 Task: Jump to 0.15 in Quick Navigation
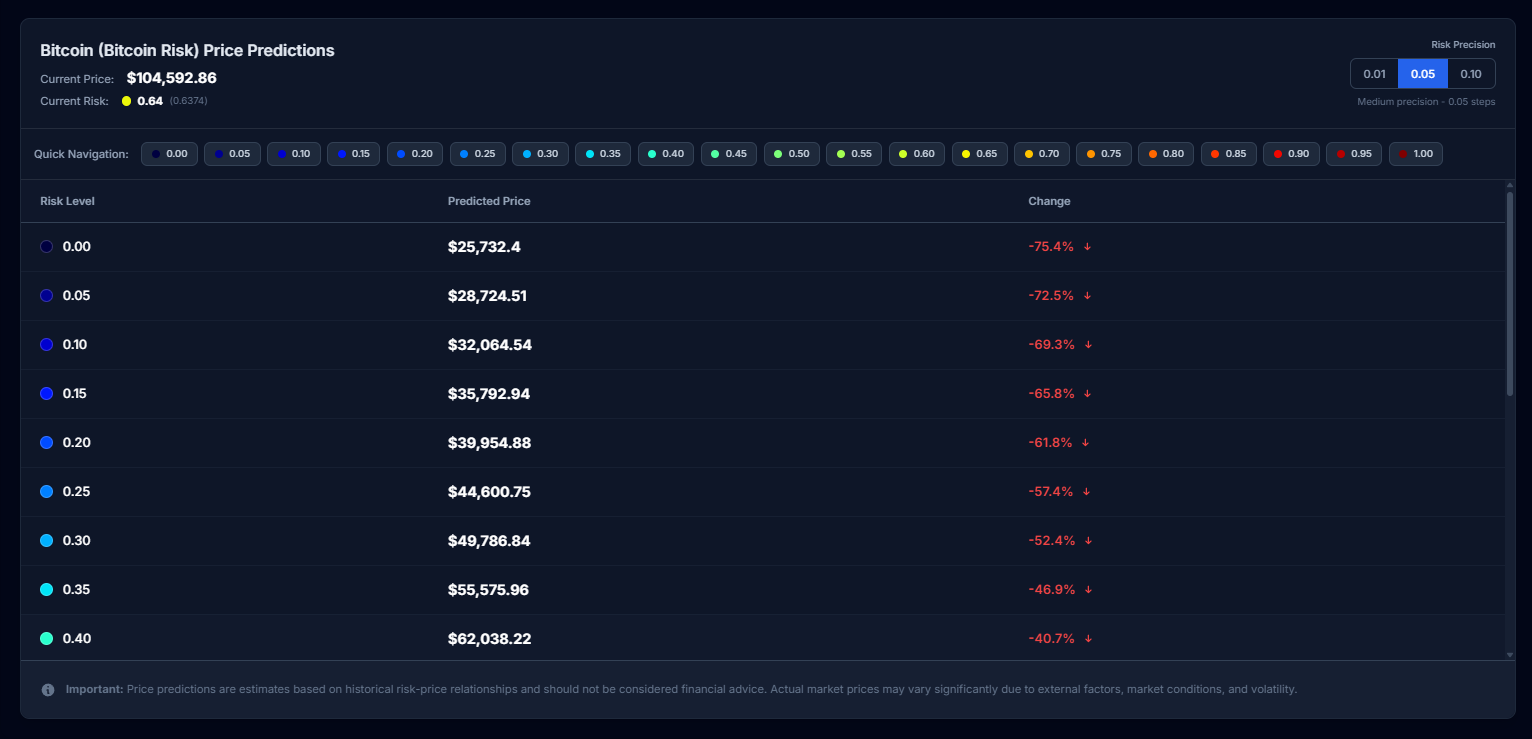pyautogui.click(x=354, y=154)
